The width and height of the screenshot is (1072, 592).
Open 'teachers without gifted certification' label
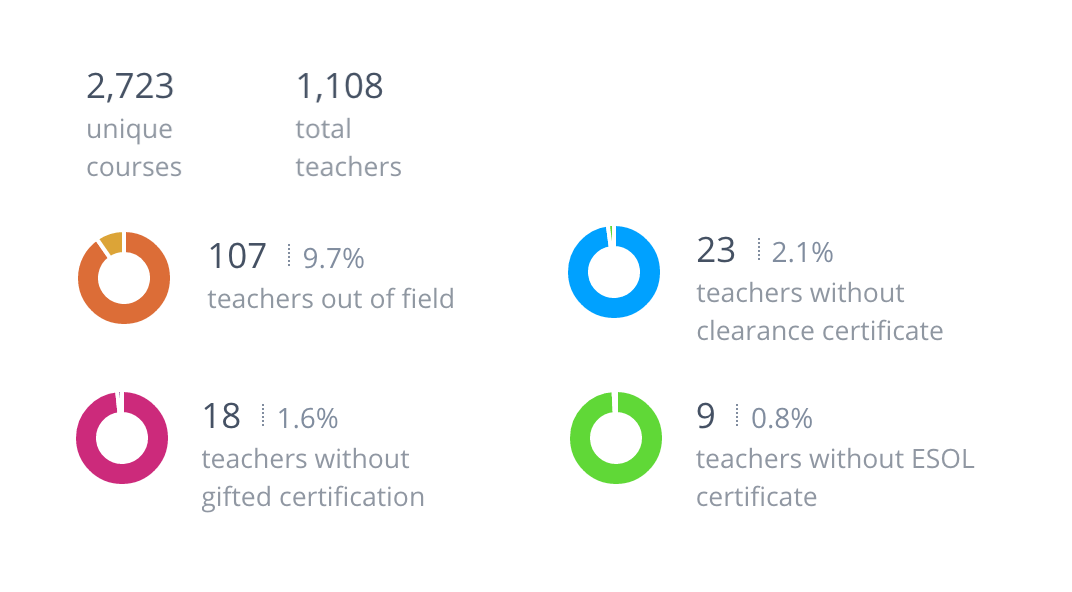coord(312,477)
